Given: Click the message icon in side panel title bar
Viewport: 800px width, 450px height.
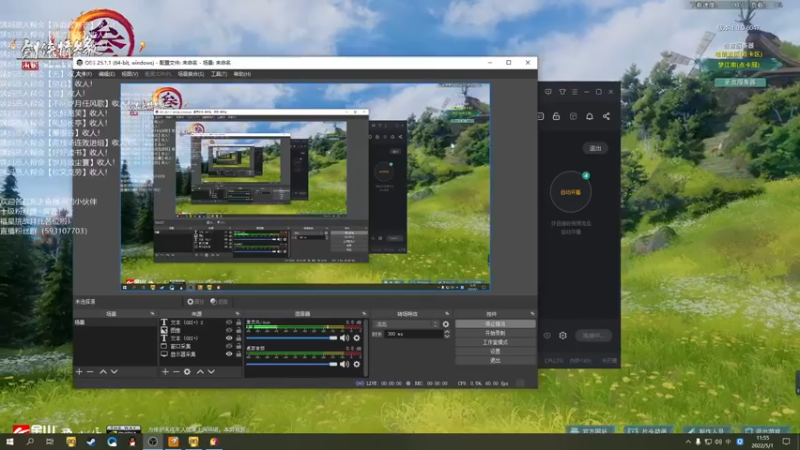Looking at the screenshot, I should point(548,92).
